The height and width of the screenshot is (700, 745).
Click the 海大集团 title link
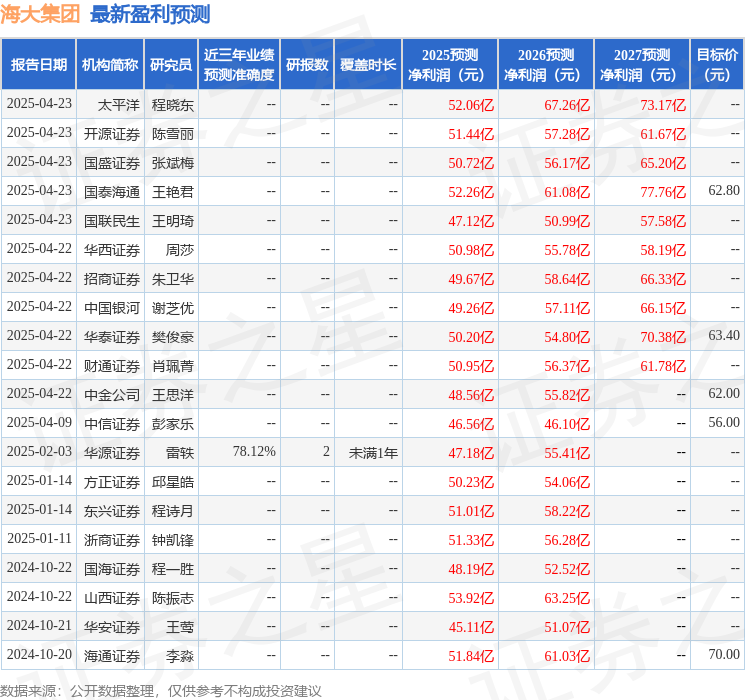pos(41,14)
